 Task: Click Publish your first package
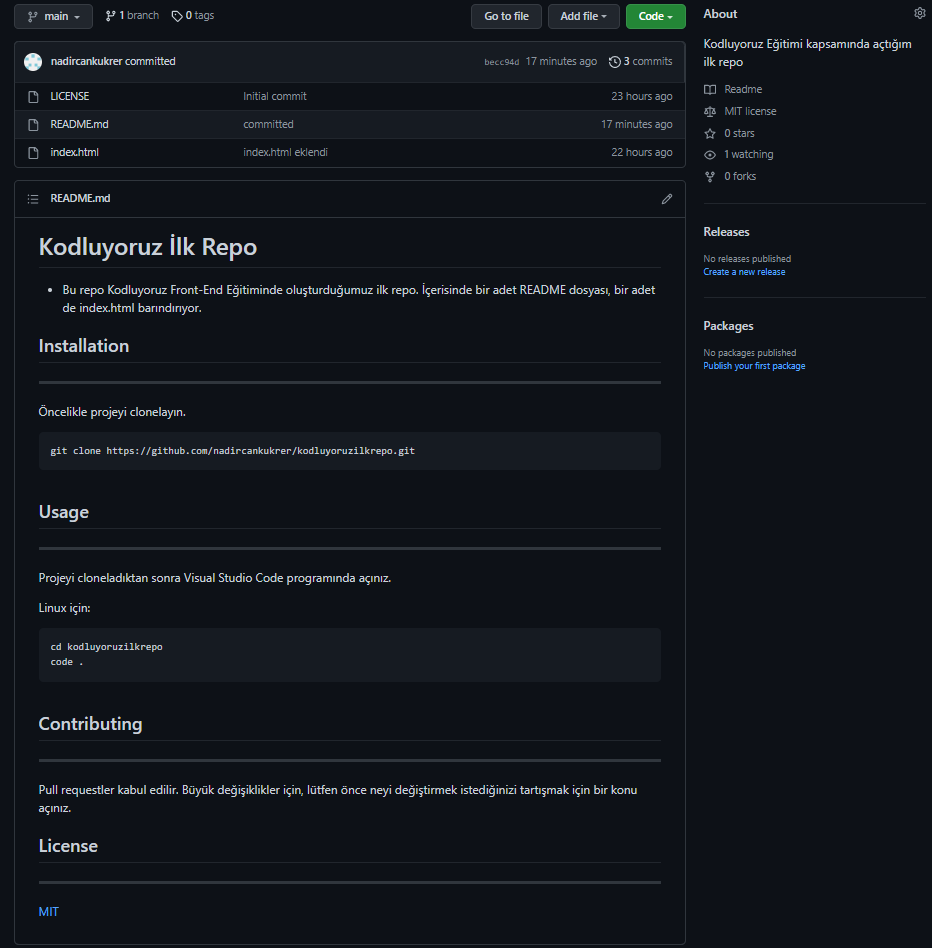point(754,366)
